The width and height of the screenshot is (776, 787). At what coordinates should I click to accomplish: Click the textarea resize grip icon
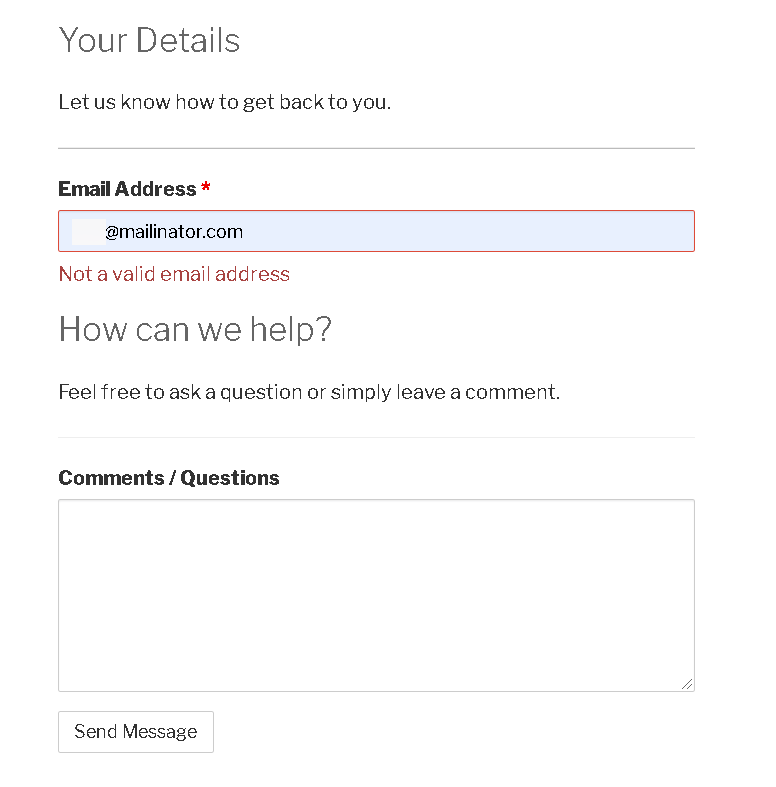[x=687, y=684]
